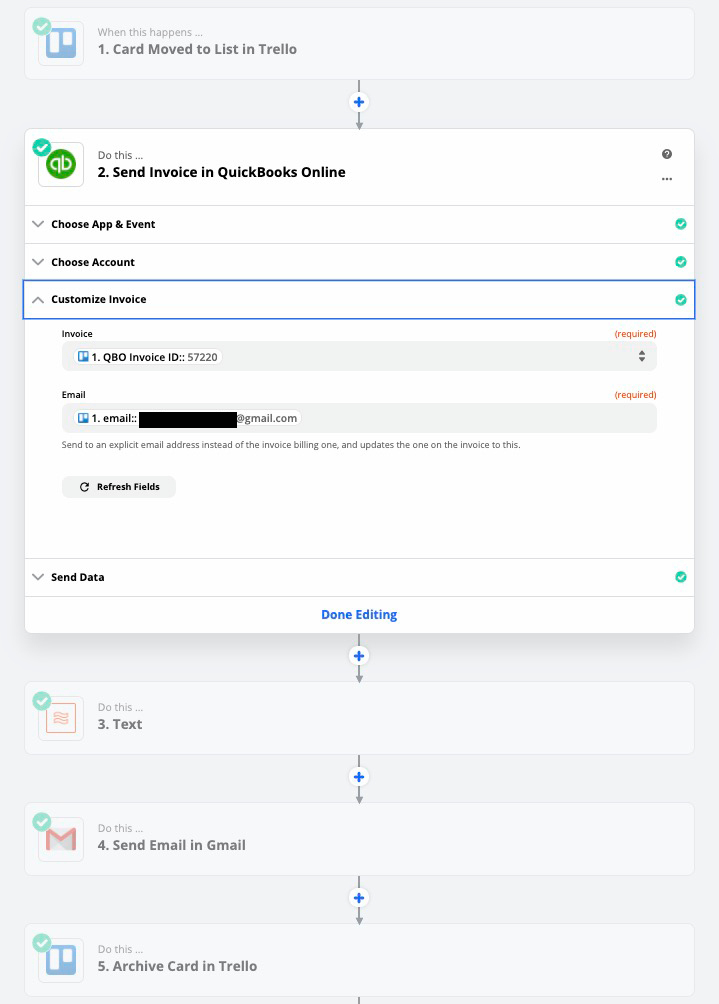Expand the Choose Account section
The image size is (719, 1004).
coord(359,262)
